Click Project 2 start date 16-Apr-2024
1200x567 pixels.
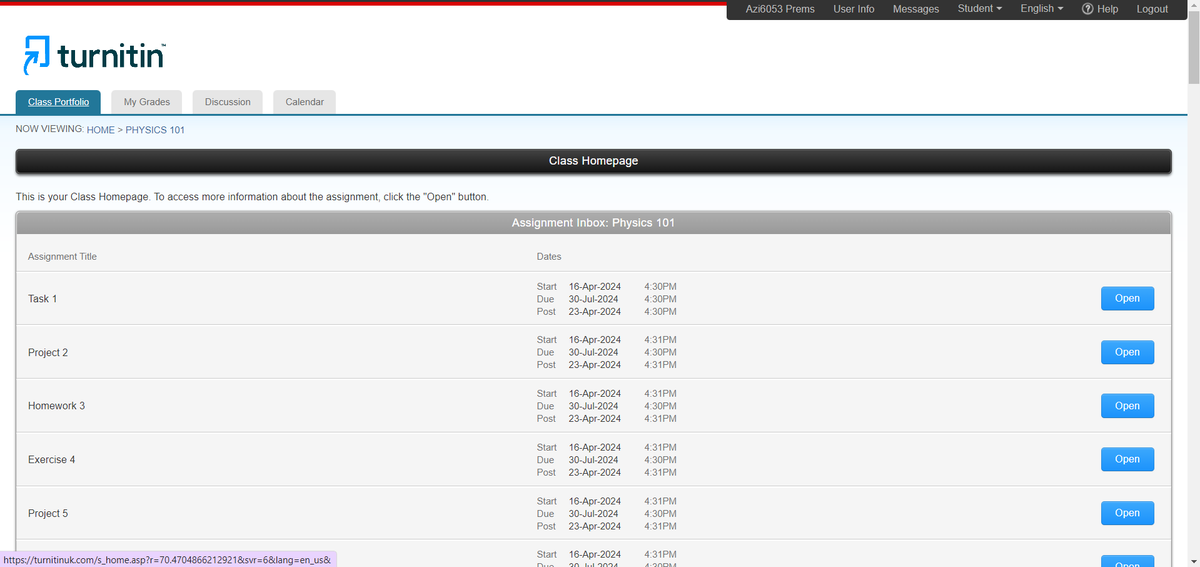pos(595,340)
